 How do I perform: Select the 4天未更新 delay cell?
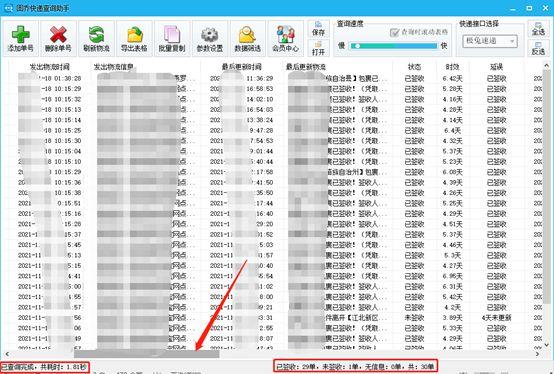[x=496, y=318]
